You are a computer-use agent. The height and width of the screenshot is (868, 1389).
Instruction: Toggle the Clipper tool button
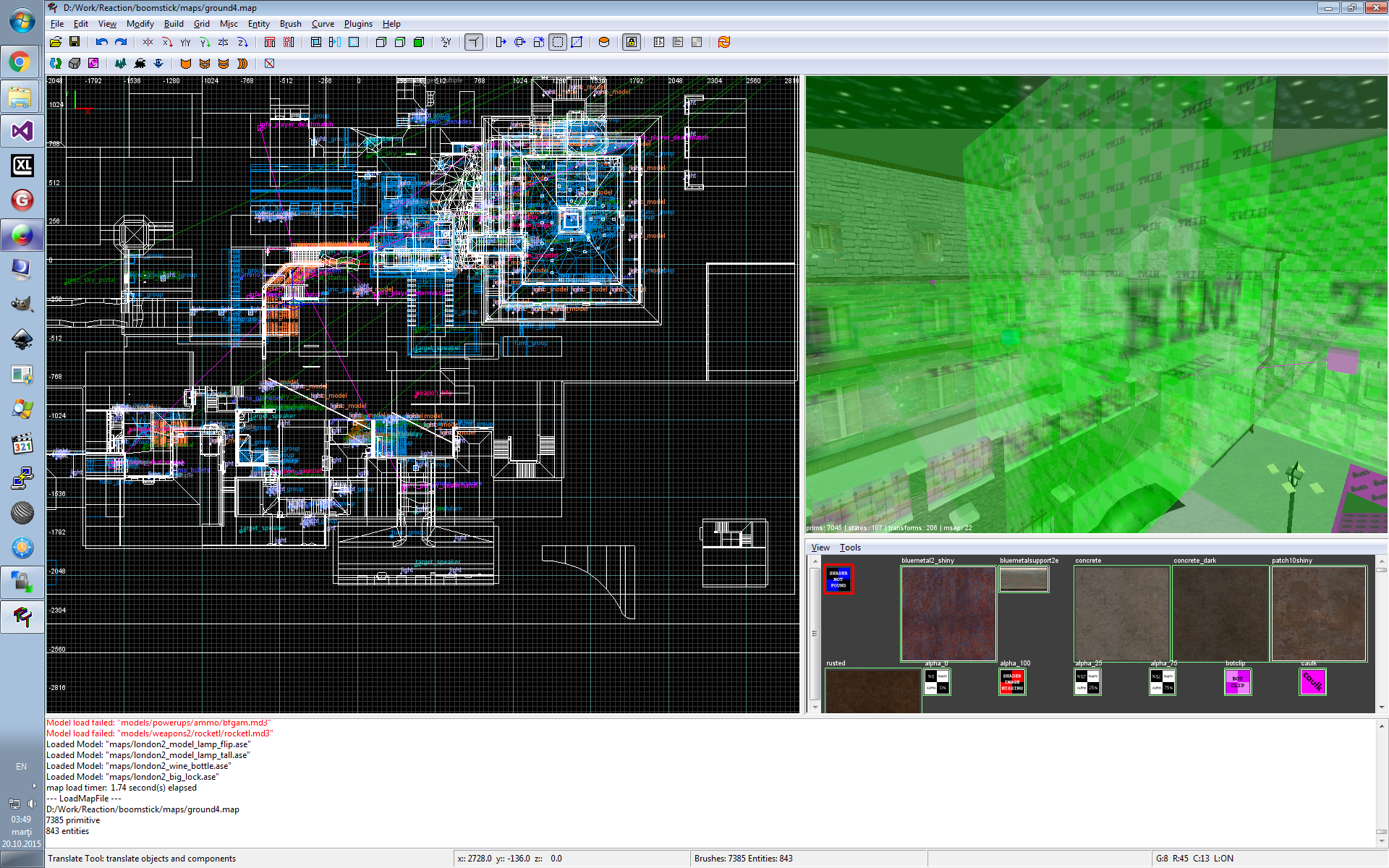[577, 42]
